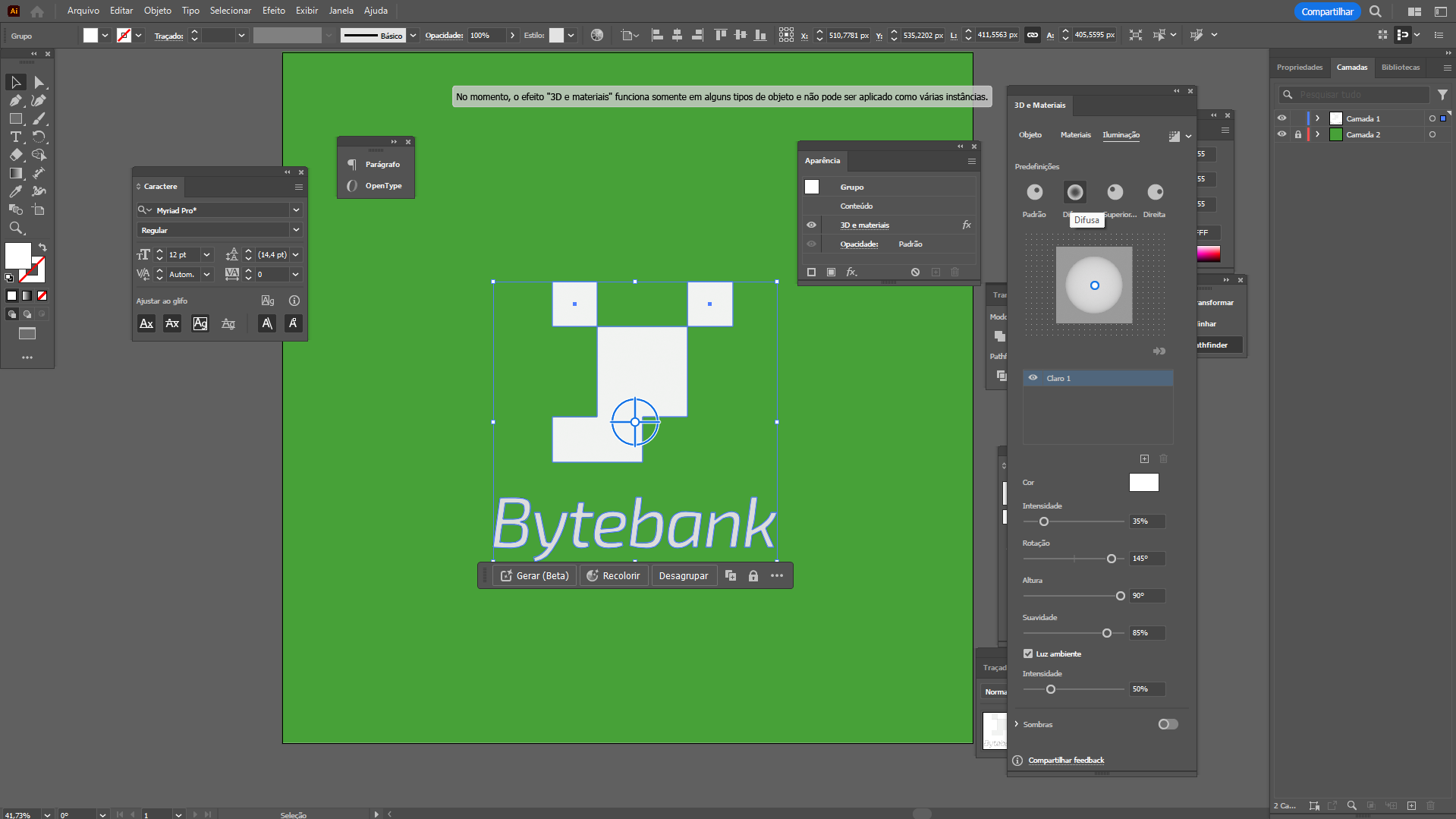Select the Rectangle tool
This screenshot has height=819, width=1456.
pos(16,118)
